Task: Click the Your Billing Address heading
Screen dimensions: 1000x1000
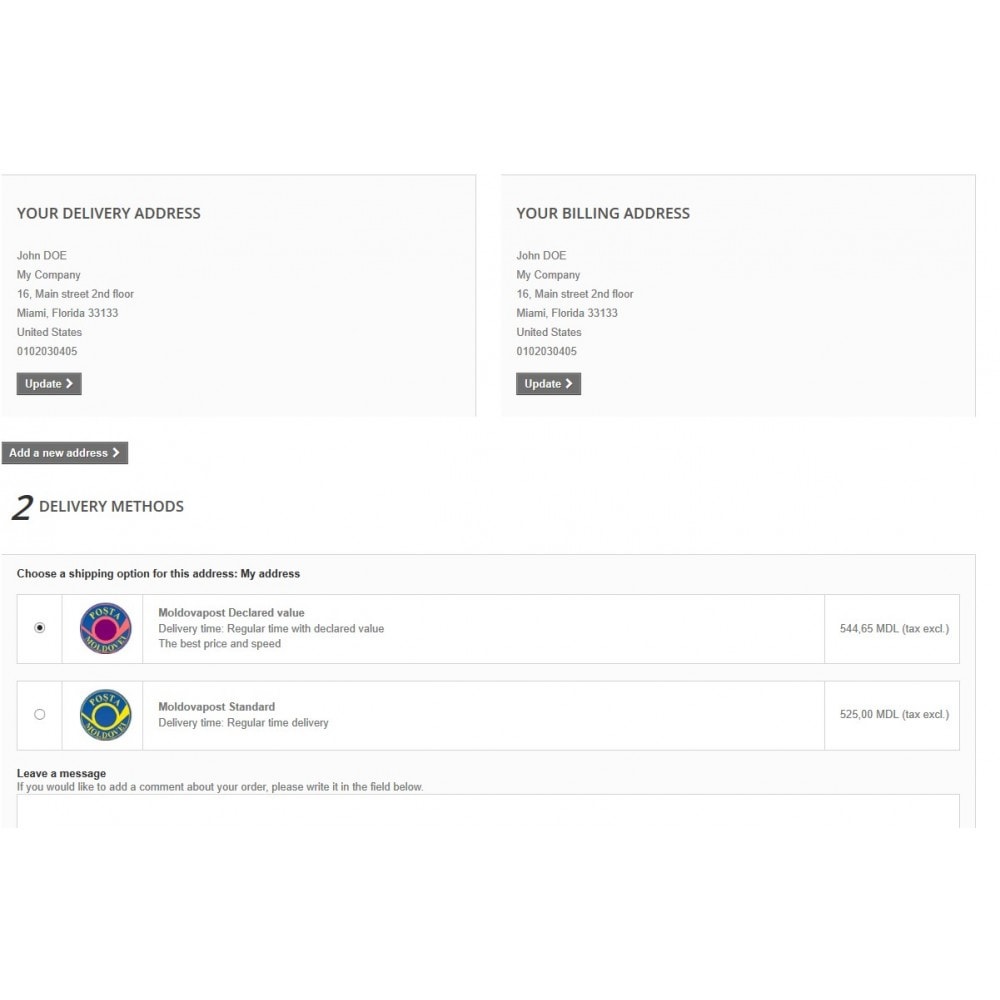Action: point(603,213)
